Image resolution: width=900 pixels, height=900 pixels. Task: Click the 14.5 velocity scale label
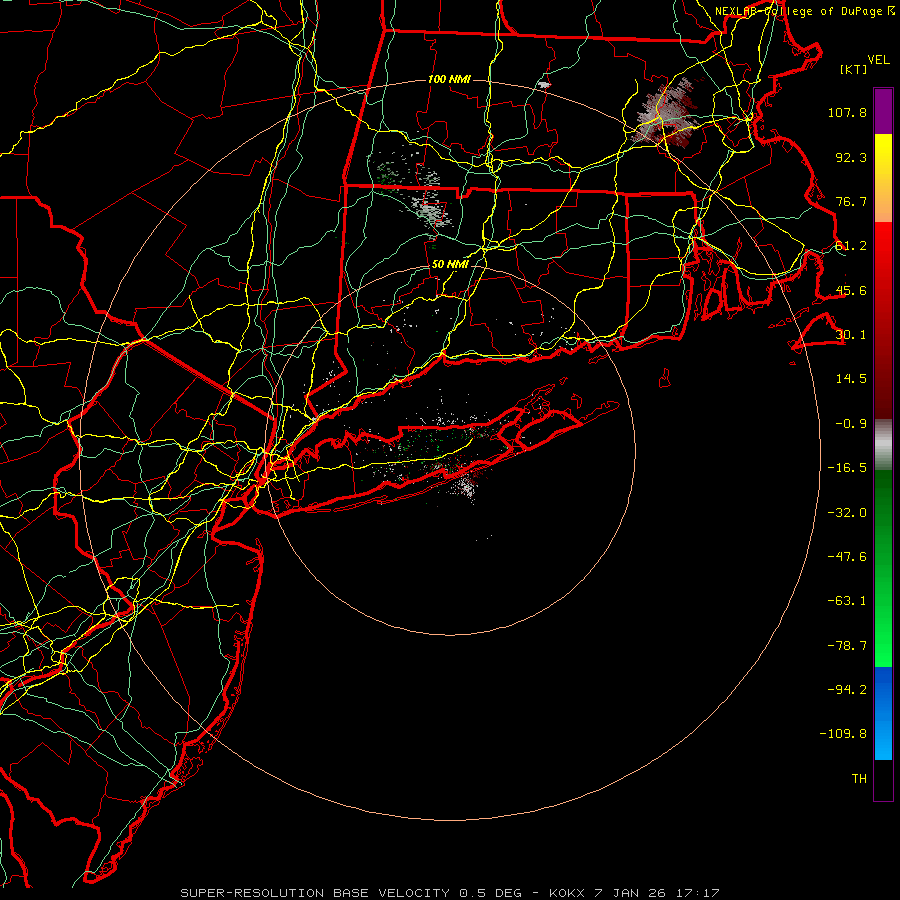851,379
